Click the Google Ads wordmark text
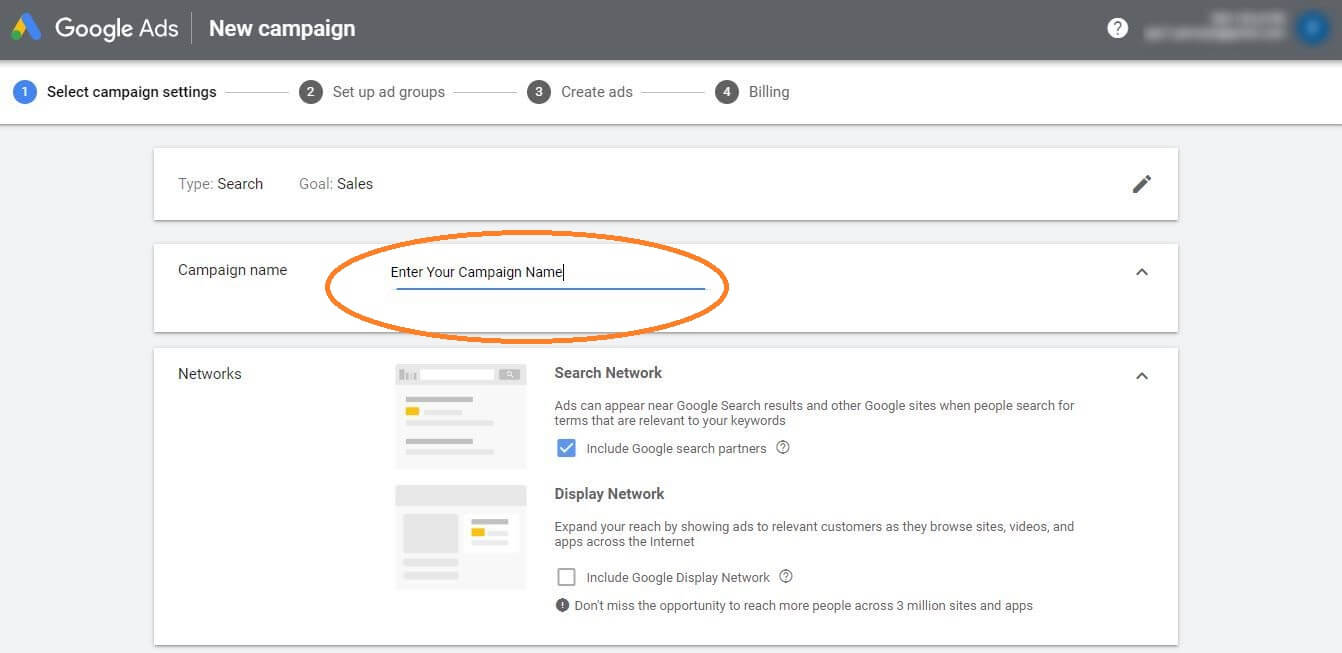 tap(117, 29)
